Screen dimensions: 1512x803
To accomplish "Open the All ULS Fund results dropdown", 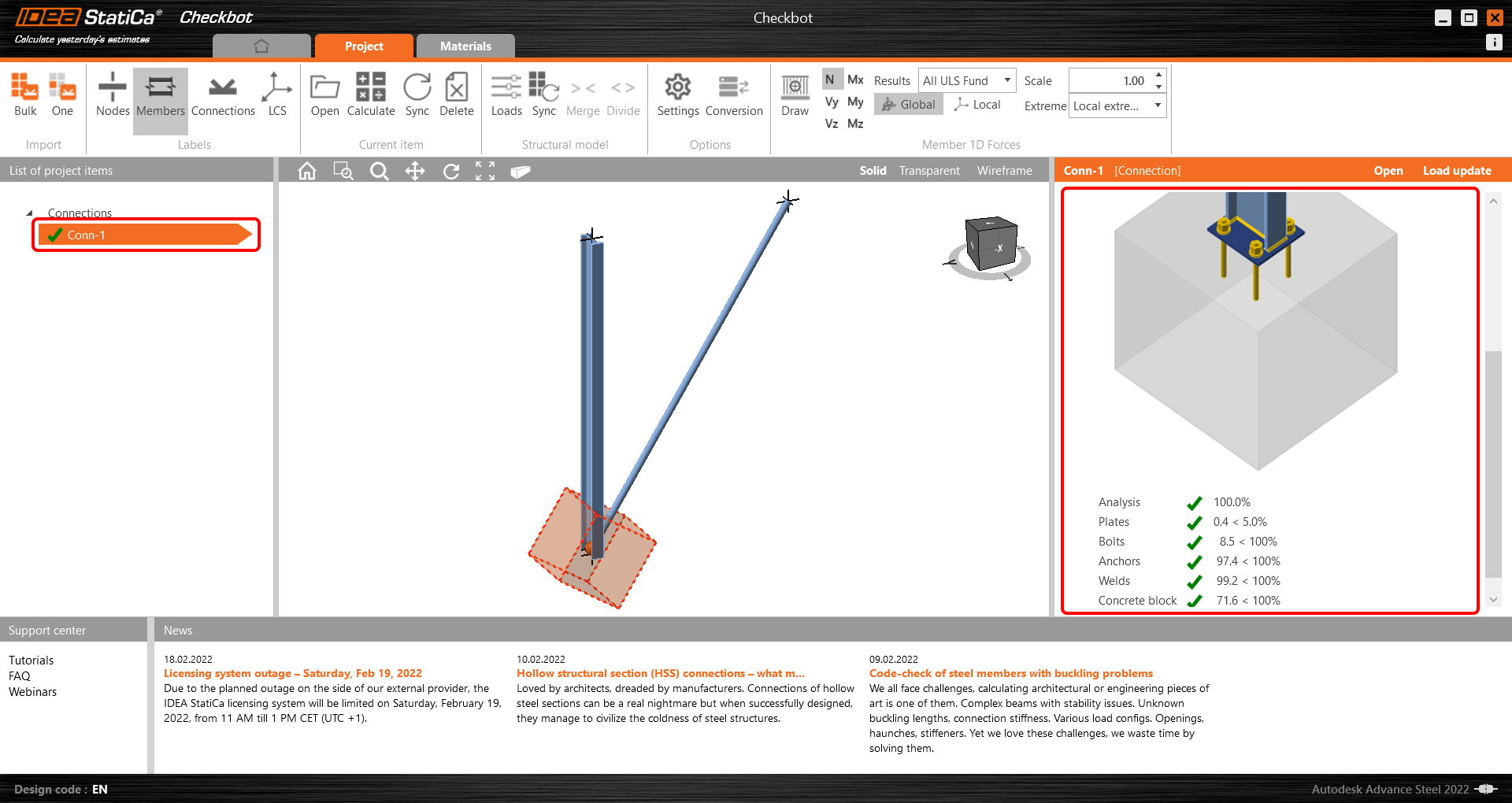I will click(x=966, y=80).
